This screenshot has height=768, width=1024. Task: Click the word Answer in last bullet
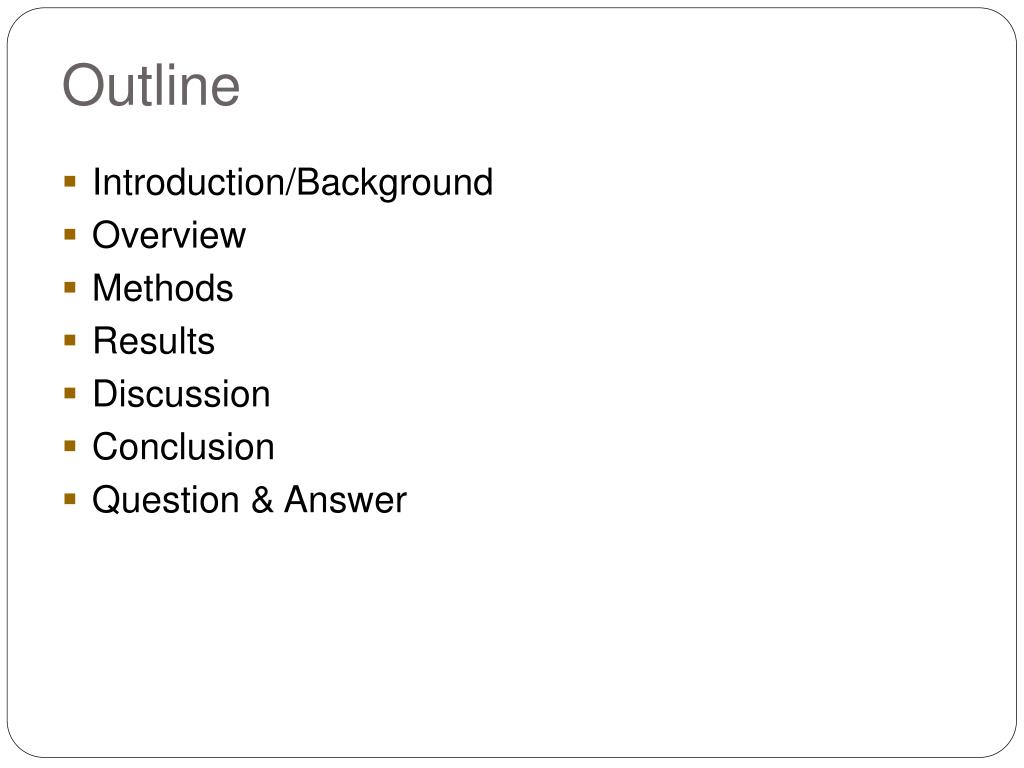(345, 500)
